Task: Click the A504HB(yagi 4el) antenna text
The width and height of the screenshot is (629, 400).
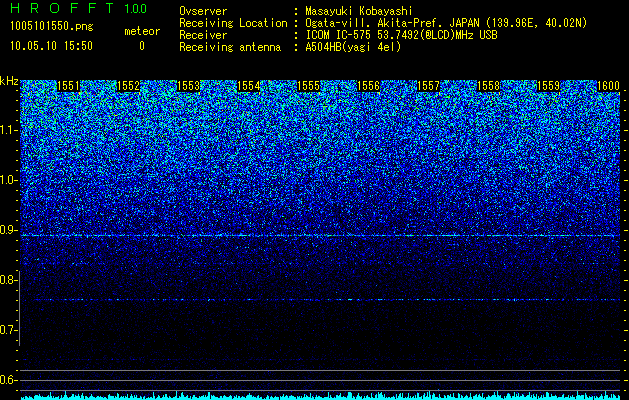Action: (353, 47)
